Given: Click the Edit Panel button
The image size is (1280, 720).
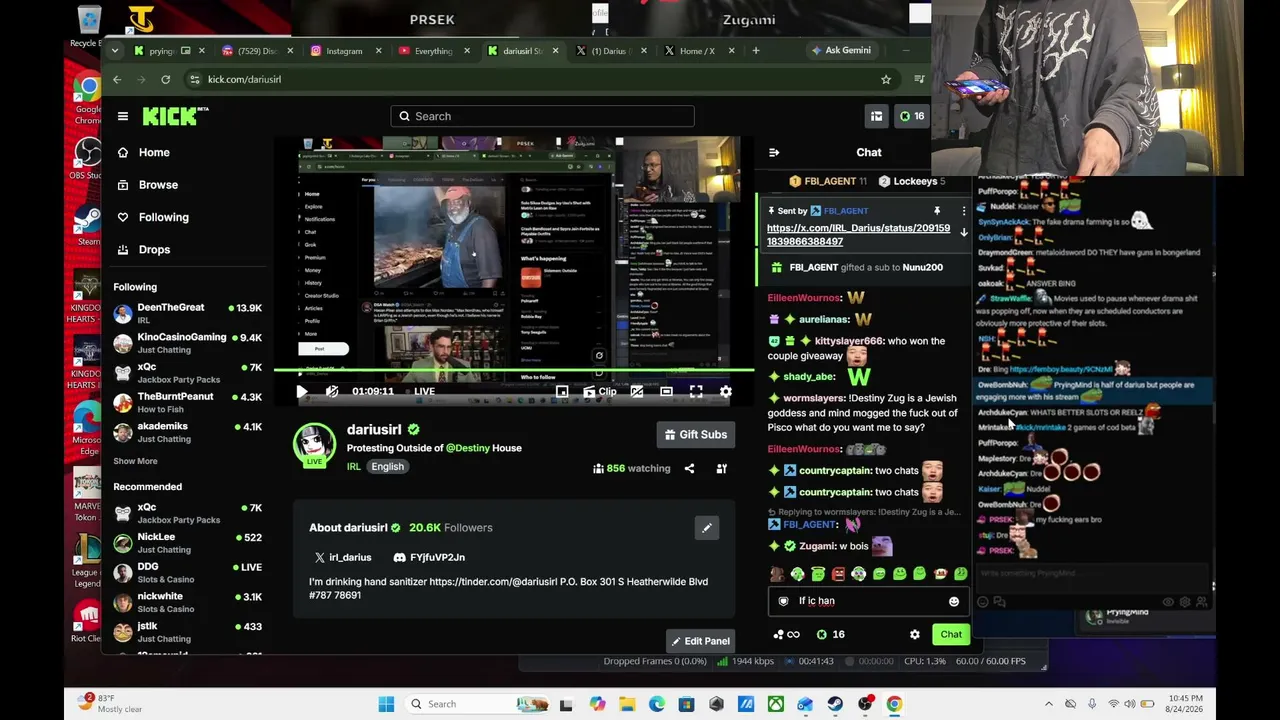Looking at the screenshot, I should coord(700,641).
